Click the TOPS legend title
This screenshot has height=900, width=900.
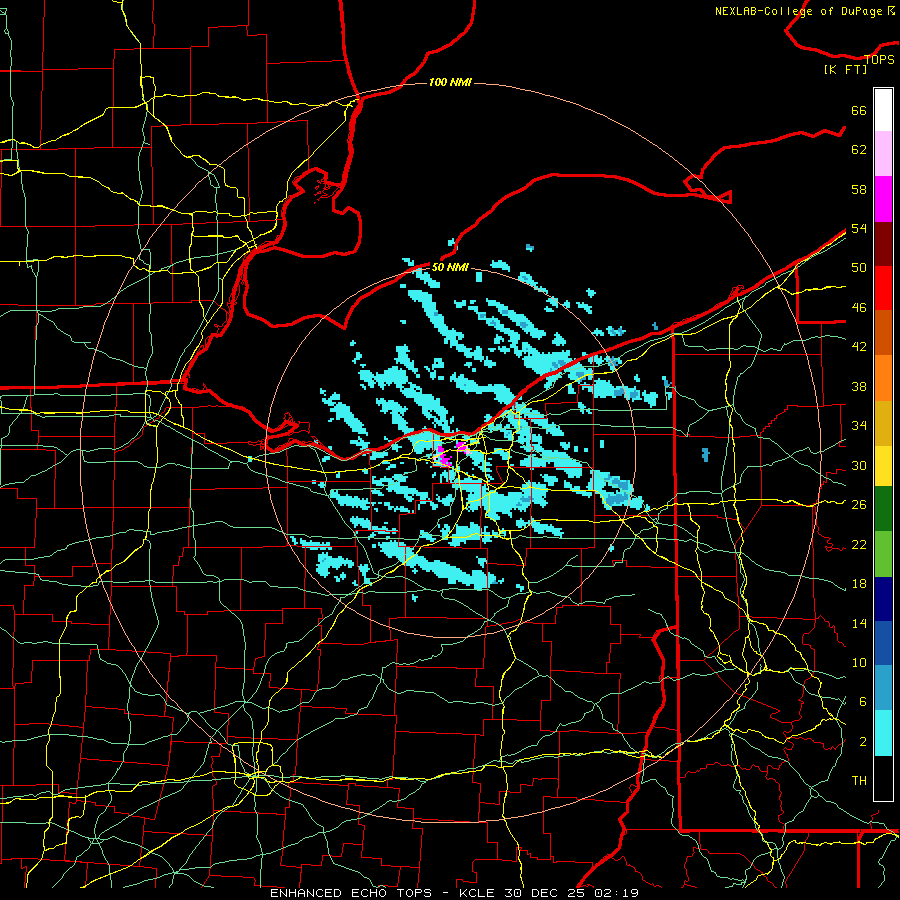879,59
